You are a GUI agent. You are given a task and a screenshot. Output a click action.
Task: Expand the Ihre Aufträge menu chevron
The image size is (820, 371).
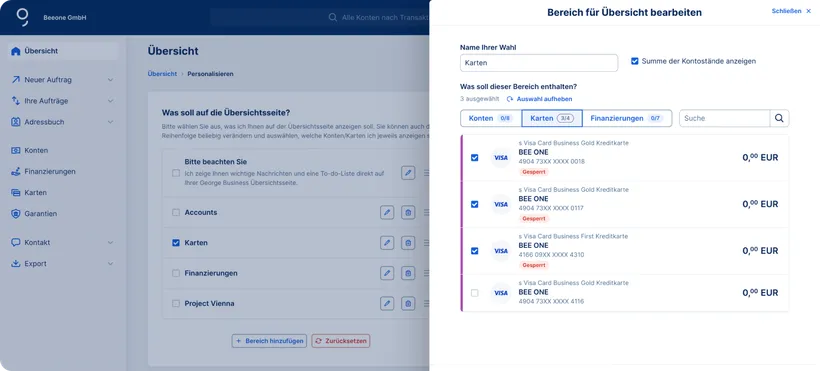pos(110,101)
